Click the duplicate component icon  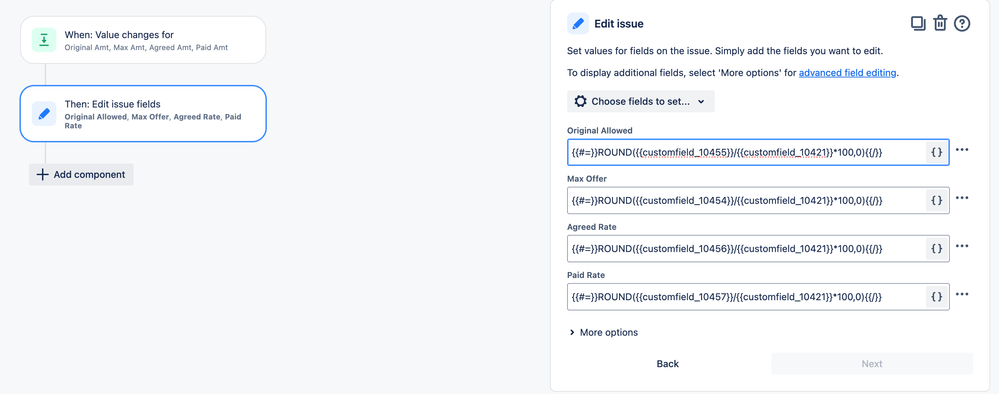coord(918,24)
